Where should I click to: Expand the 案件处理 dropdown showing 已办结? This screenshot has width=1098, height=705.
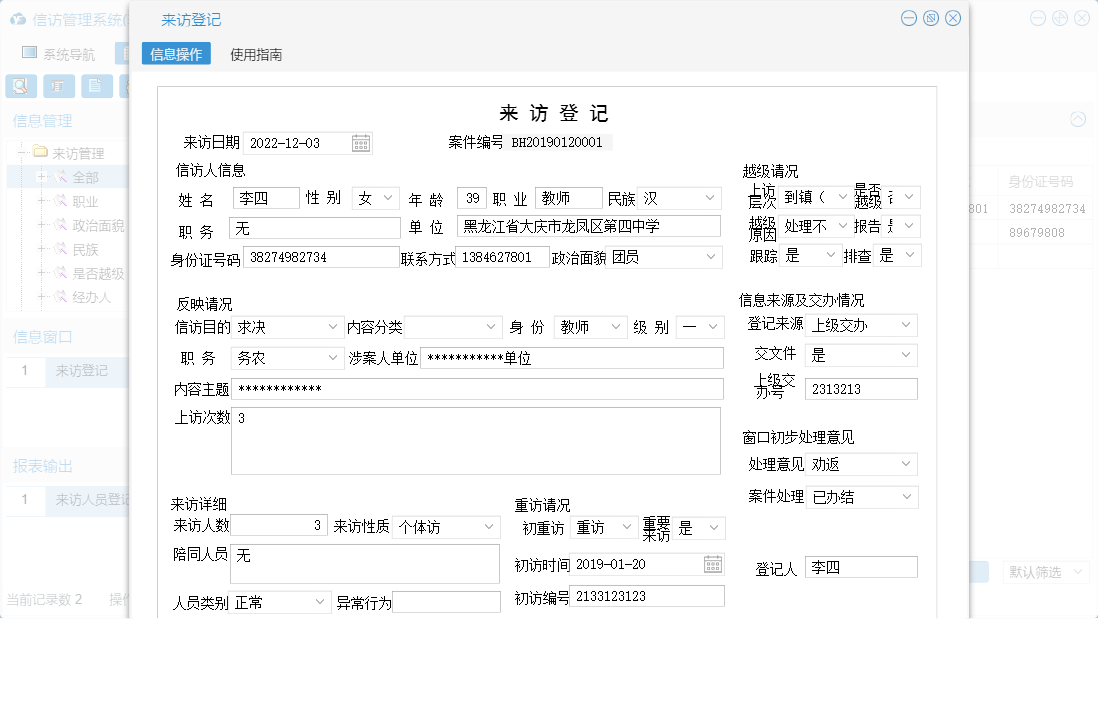861,495
